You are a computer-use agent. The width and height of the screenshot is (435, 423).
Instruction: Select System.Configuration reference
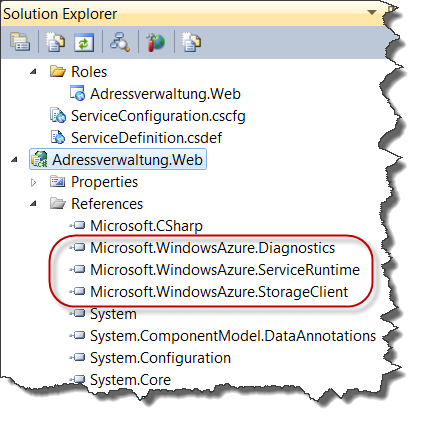point(160,358)
